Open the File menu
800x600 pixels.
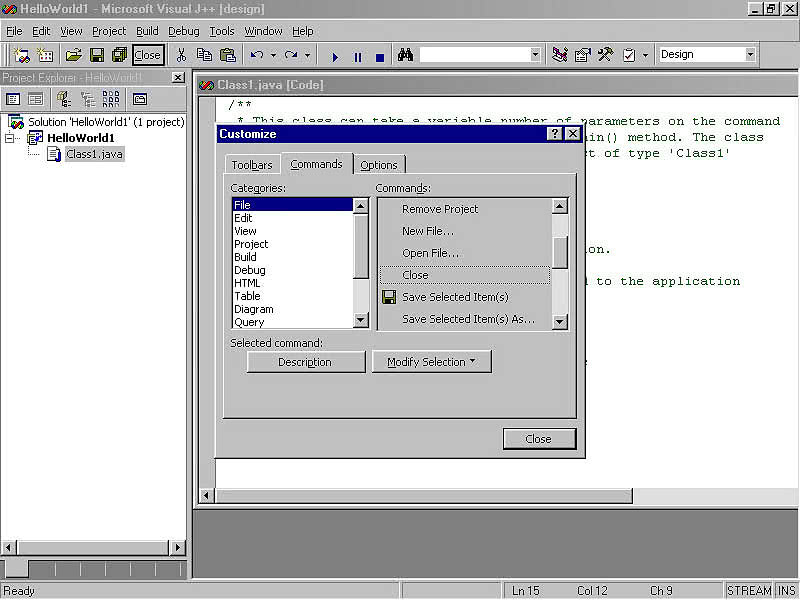click(14, 31)
